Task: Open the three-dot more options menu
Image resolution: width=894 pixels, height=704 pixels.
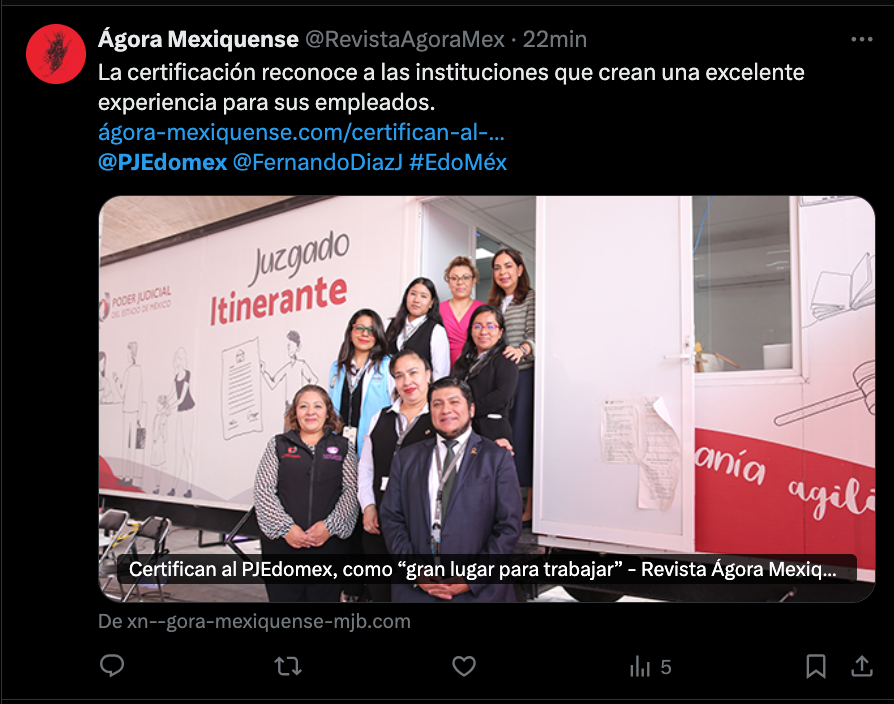Action: (x=862, y=39)
